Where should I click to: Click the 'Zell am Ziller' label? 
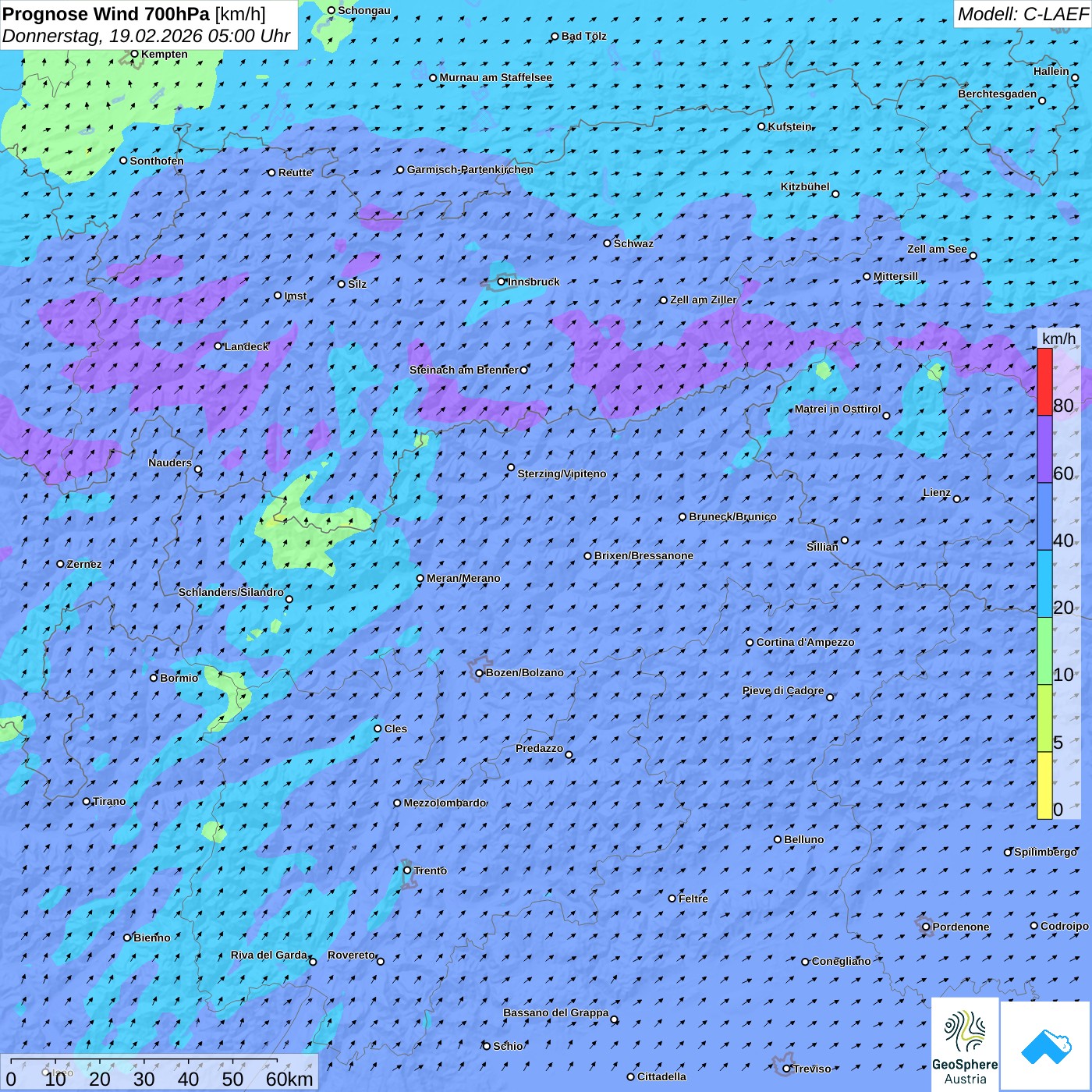click(x=704, y=300)
